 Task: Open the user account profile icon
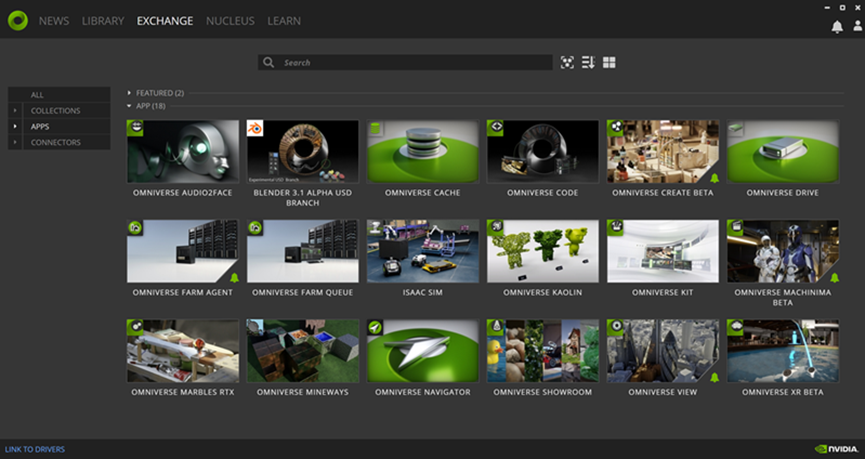[x=857, y=26]
